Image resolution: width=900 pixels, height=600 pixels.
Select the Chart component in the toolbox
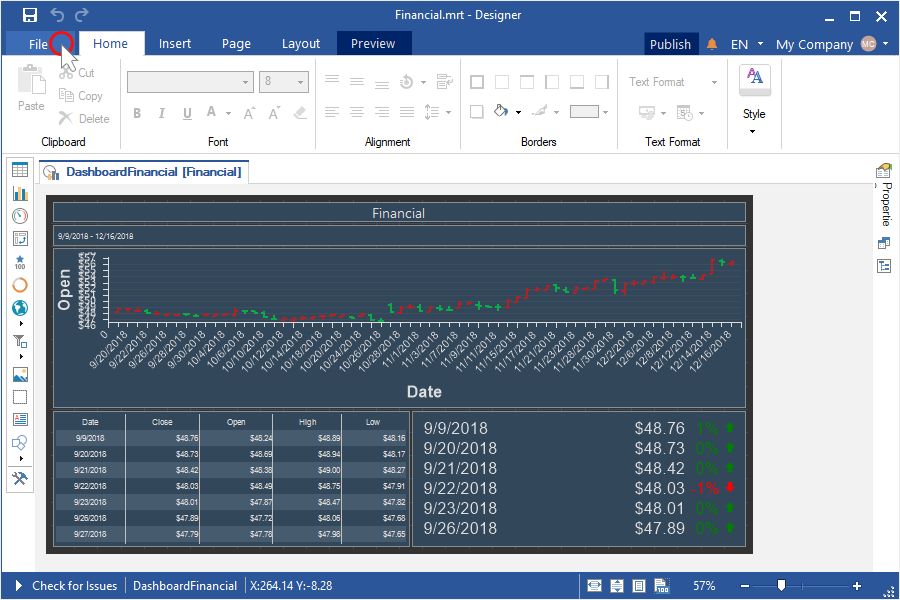coord(20,193)
